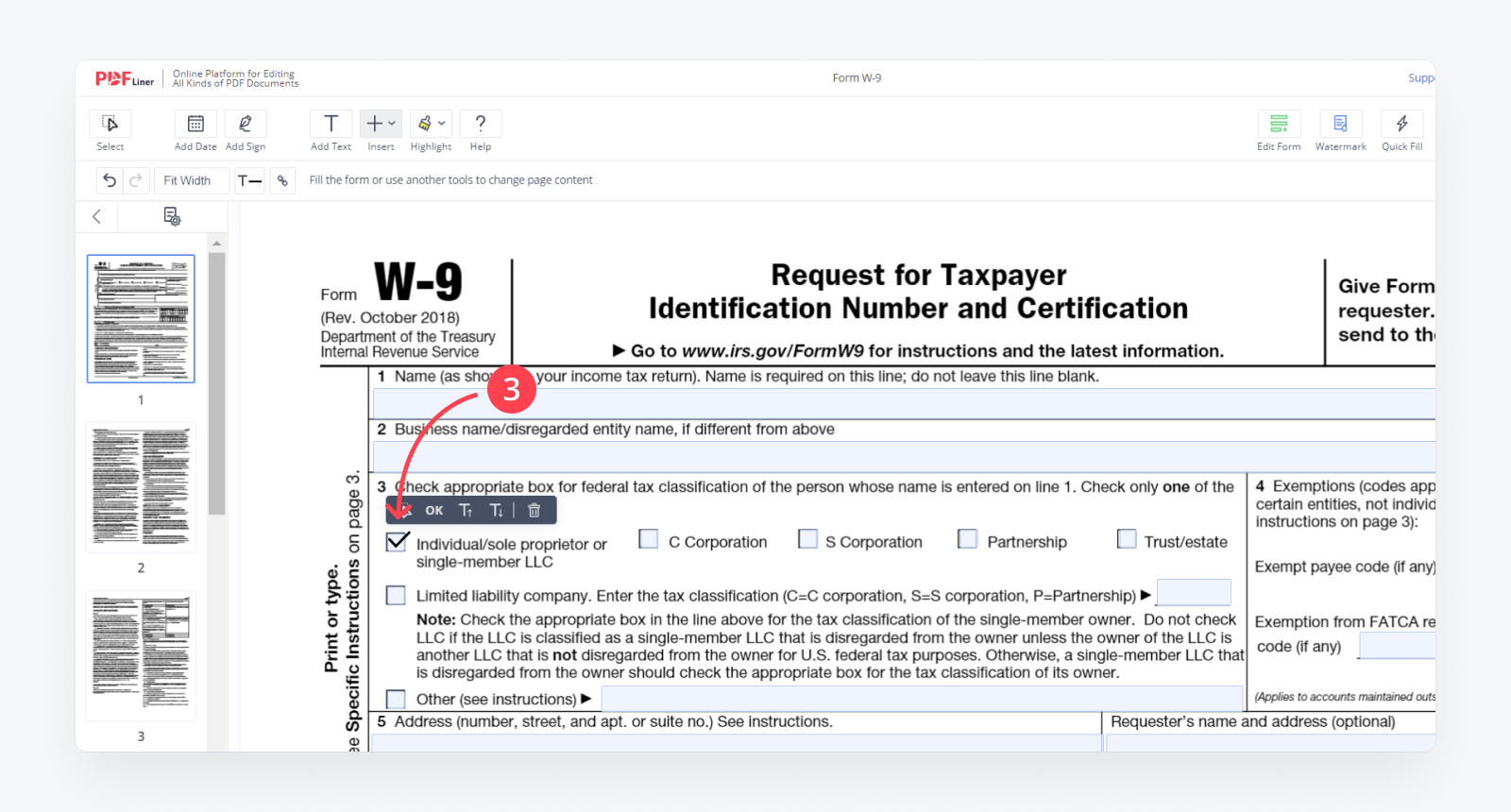Screen dimensions: 1511x812
Task: Click the 'Form W-9' document title
Action: pyautogui.click(x=857, y=78)
